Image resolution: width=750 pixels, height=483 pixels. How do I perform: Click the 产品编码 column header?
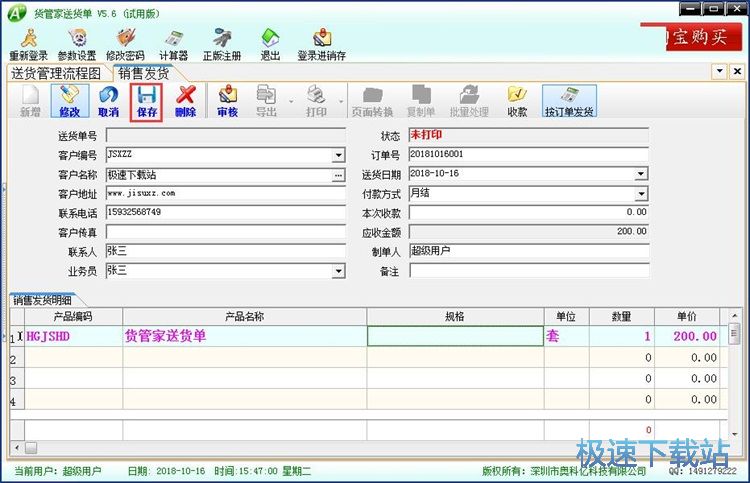[73, 317]
